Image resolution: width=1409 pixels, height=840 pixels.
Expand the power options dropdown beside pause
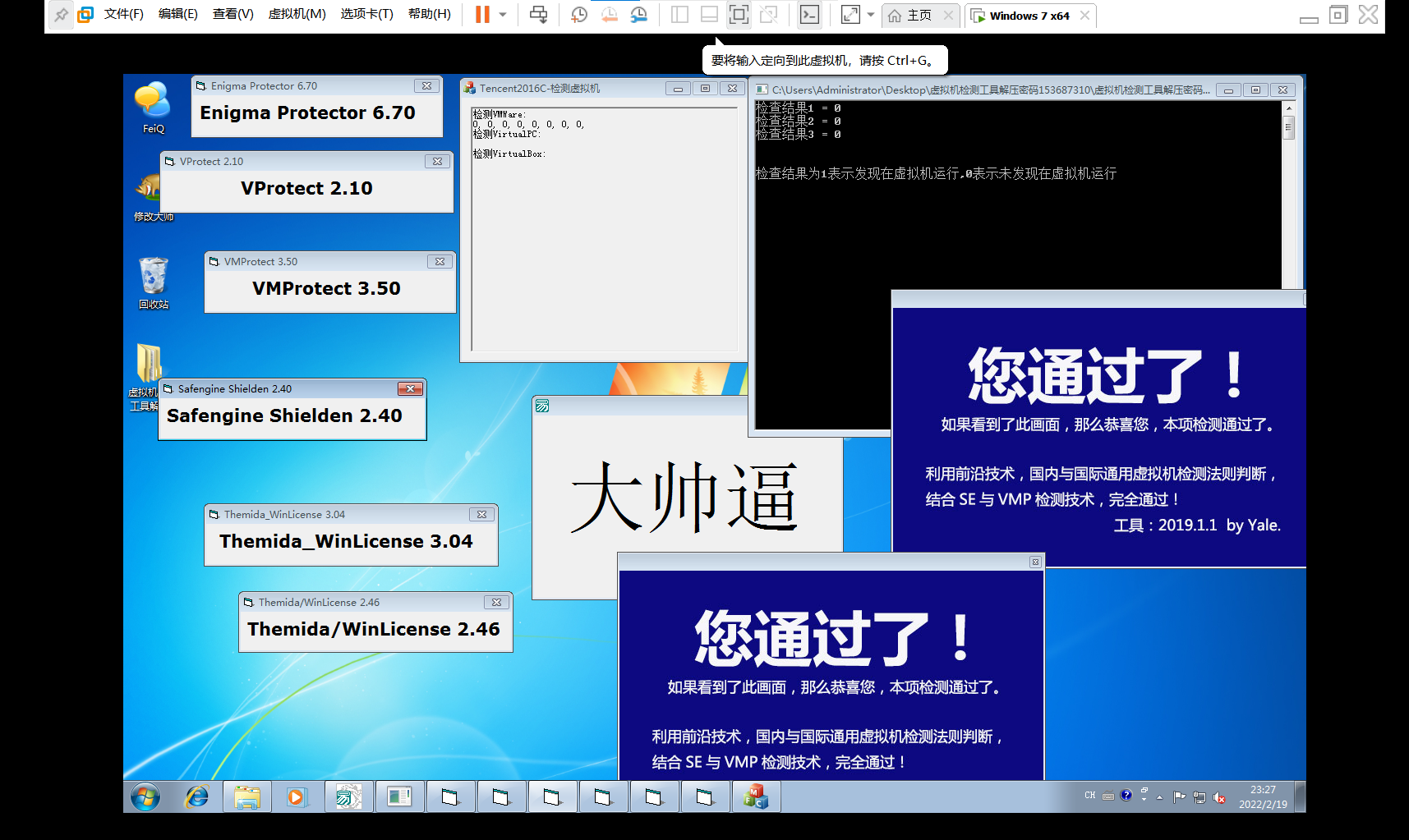(503, 15)
